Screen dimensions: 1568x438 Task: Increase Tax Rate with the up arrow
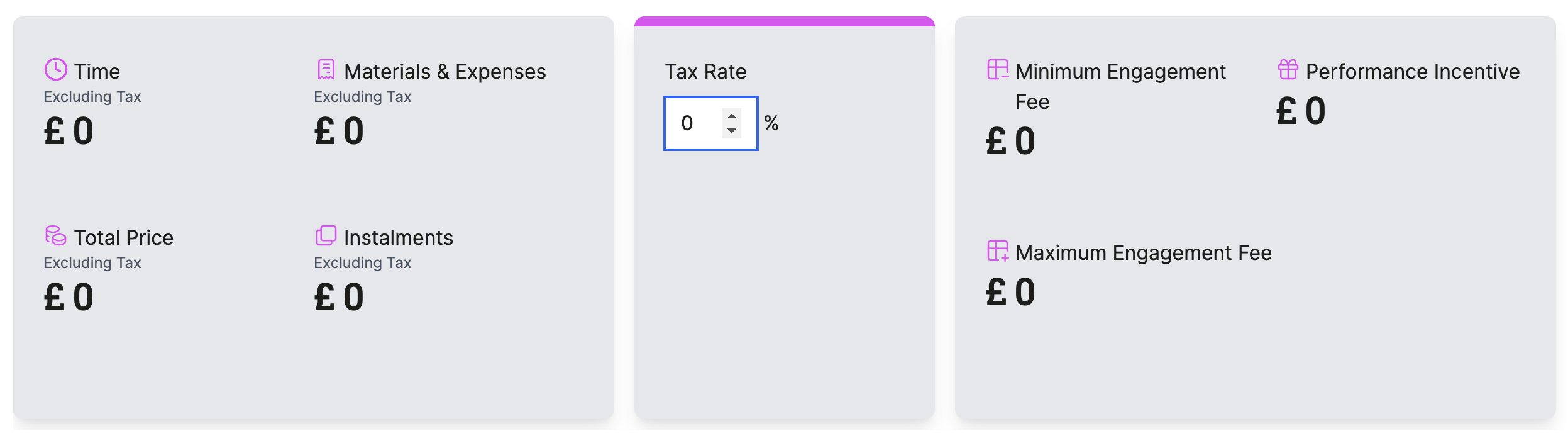tap(732, 116)
